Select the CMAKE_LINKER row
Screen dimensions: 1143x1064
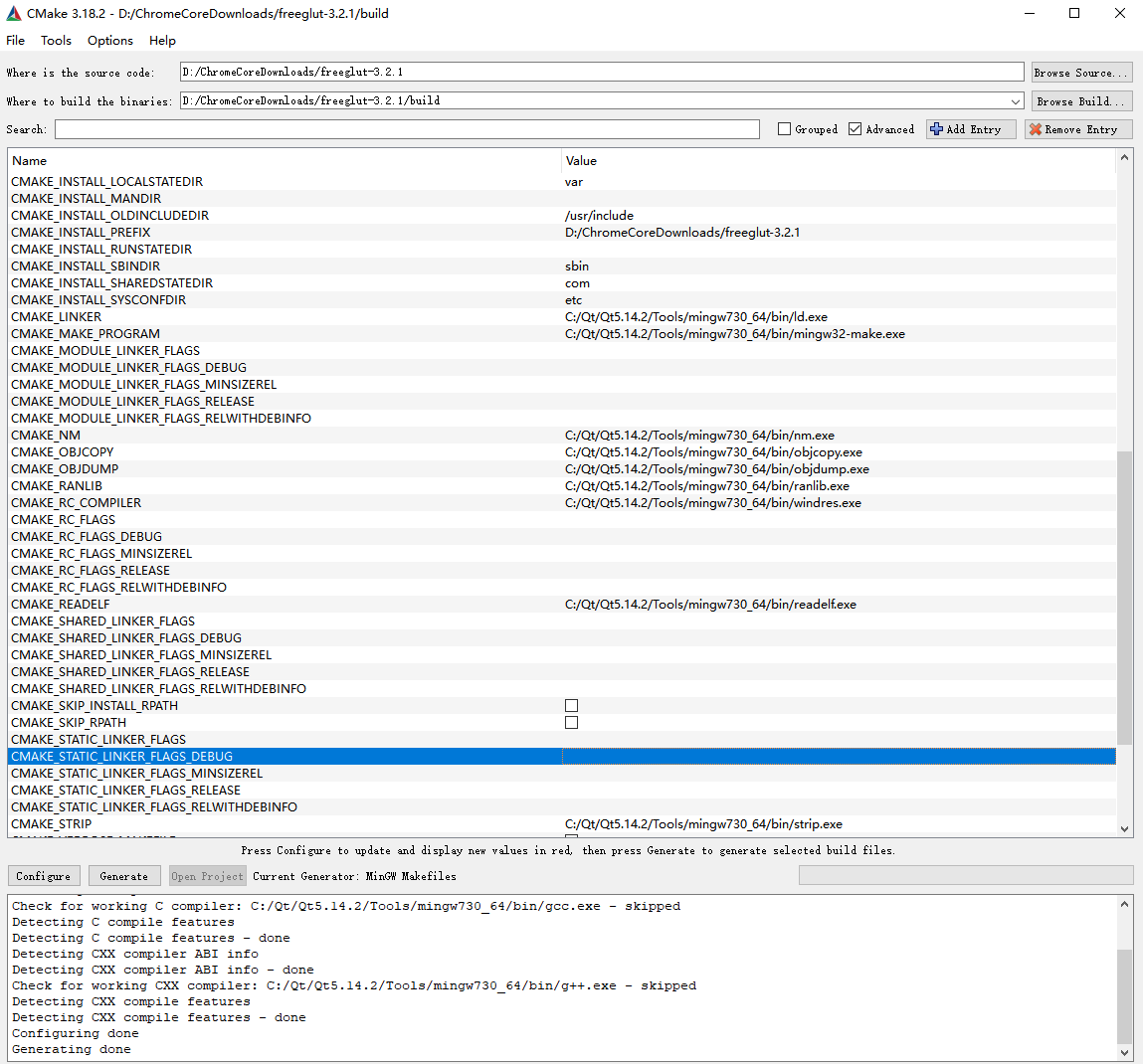[561, 317]
